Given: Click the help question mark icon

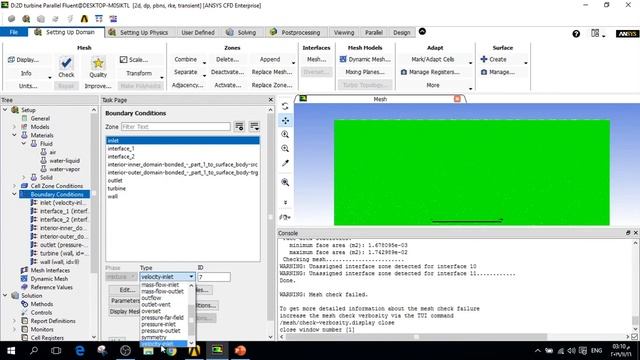Looking at the screenshot, I should 576,33.
